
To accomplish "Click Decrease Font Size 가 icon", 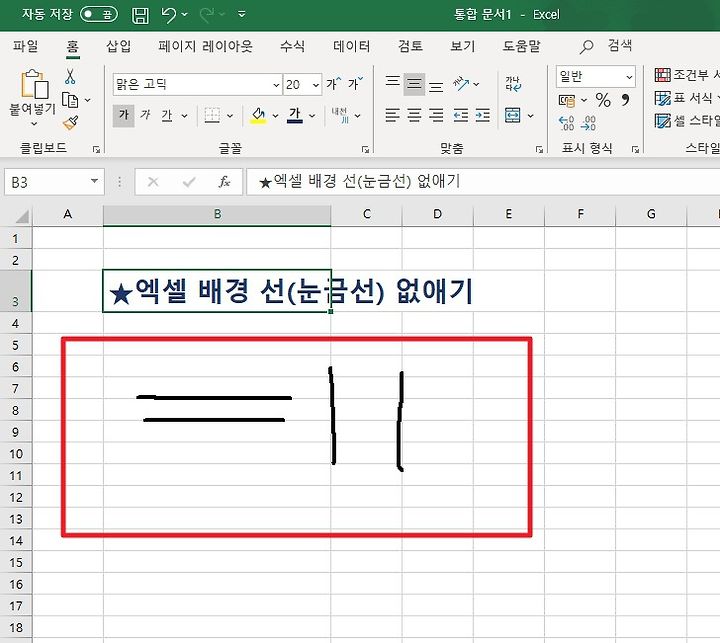I will tap(355, 83).
